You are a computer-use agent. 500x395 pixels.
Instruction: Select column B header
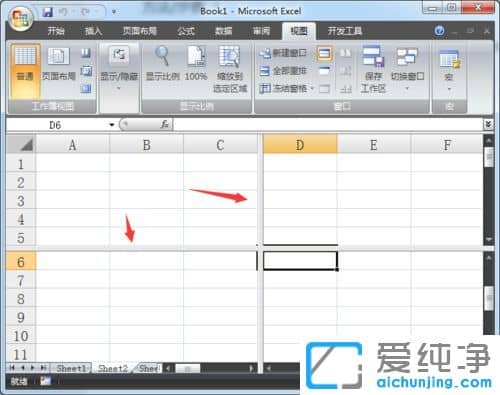pyautogui.click(x=146, y=145)
